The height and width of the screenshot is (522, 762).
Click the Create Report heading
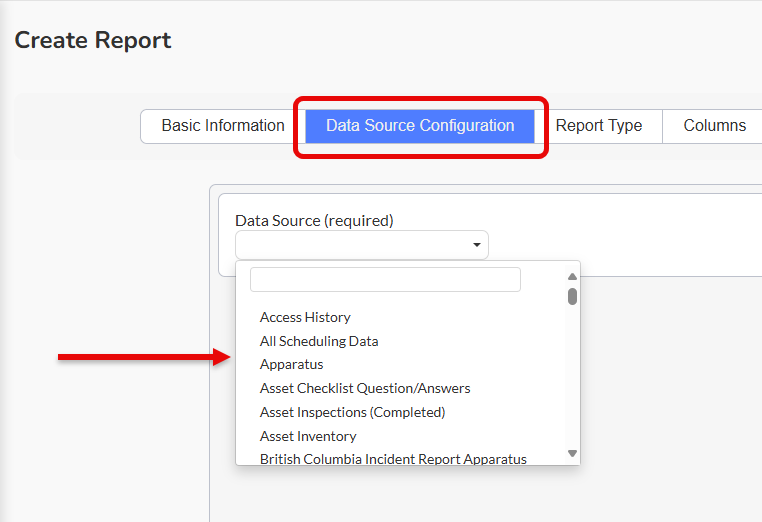[93, 41]
